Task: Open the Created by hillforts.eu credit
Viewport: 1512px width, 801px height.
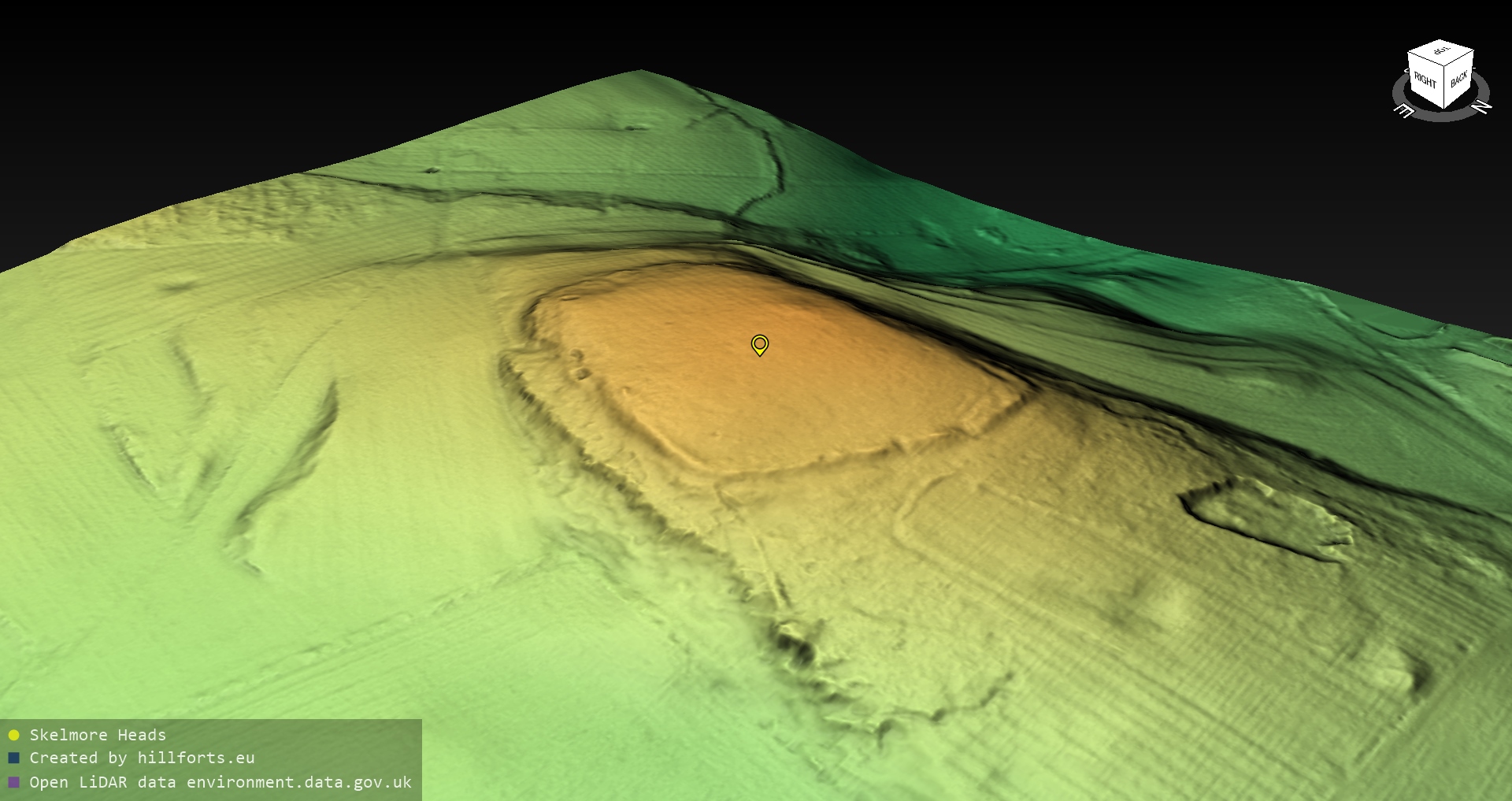Action: 142,758
